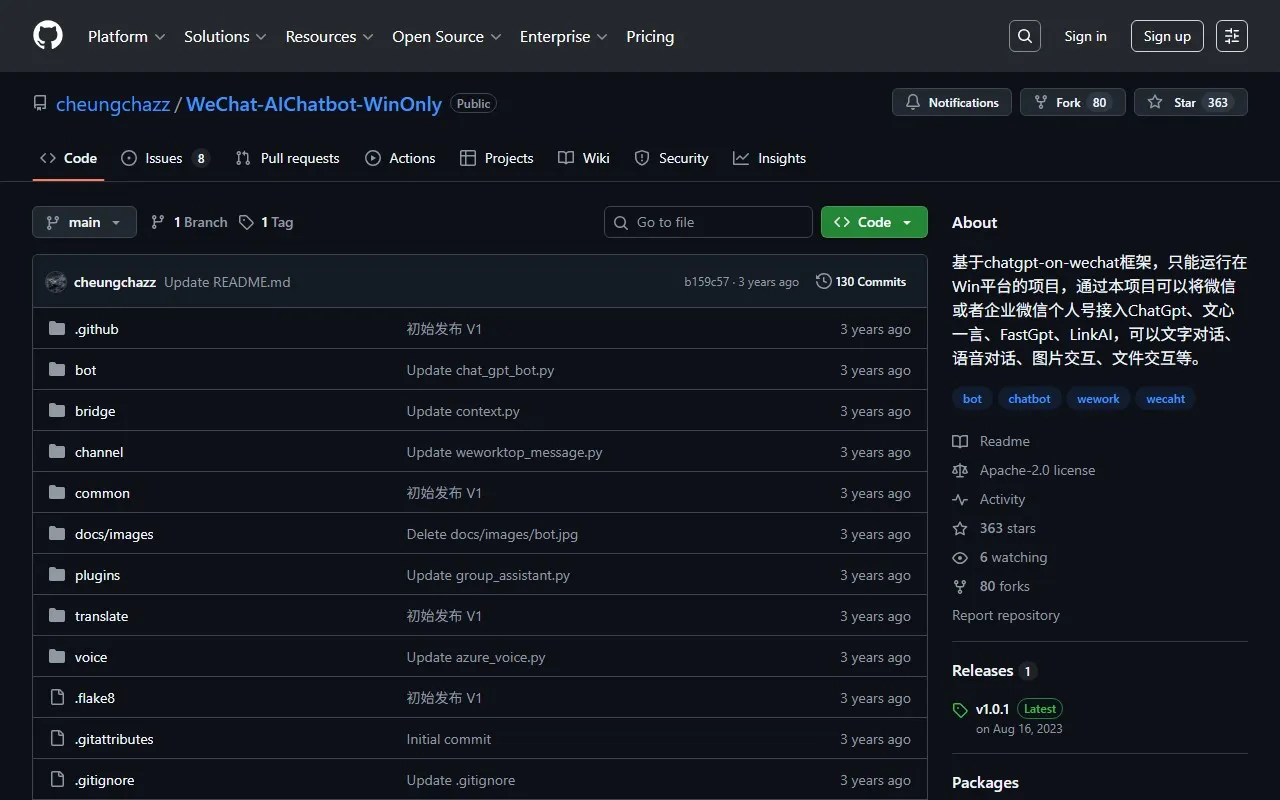Expand the Open Source menu
Screen dimensions: 1280x800
point(447,36)
